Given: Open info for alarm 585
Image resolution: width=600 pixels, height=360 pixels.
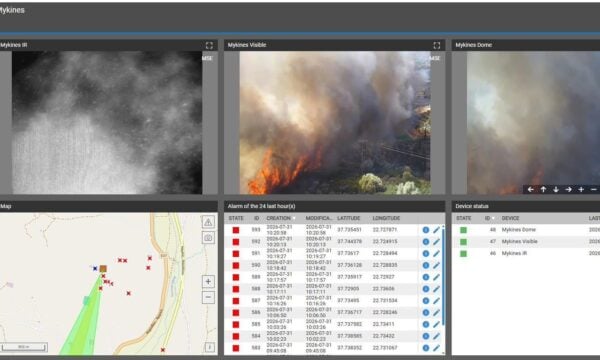Looking at the screenshot, I should click(x=426, y=324).
